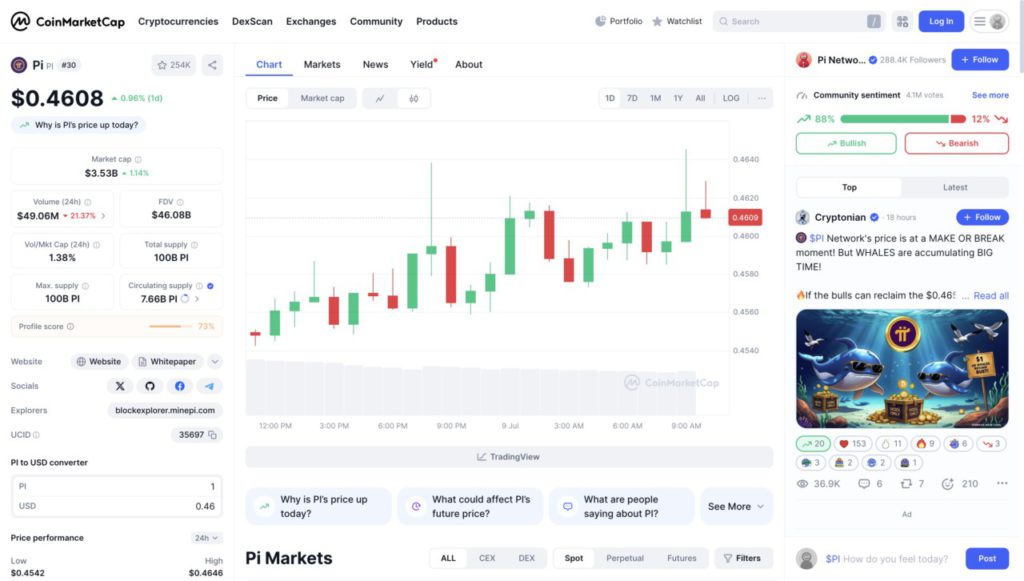
Task: Click the PI amount converter field
Action: point(117,486)
